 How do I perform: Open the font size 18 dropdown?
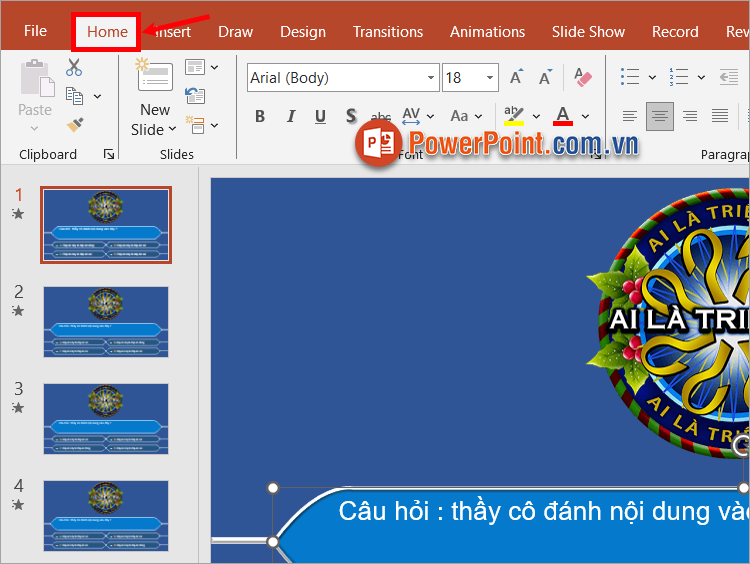click(x=490, y=77)
